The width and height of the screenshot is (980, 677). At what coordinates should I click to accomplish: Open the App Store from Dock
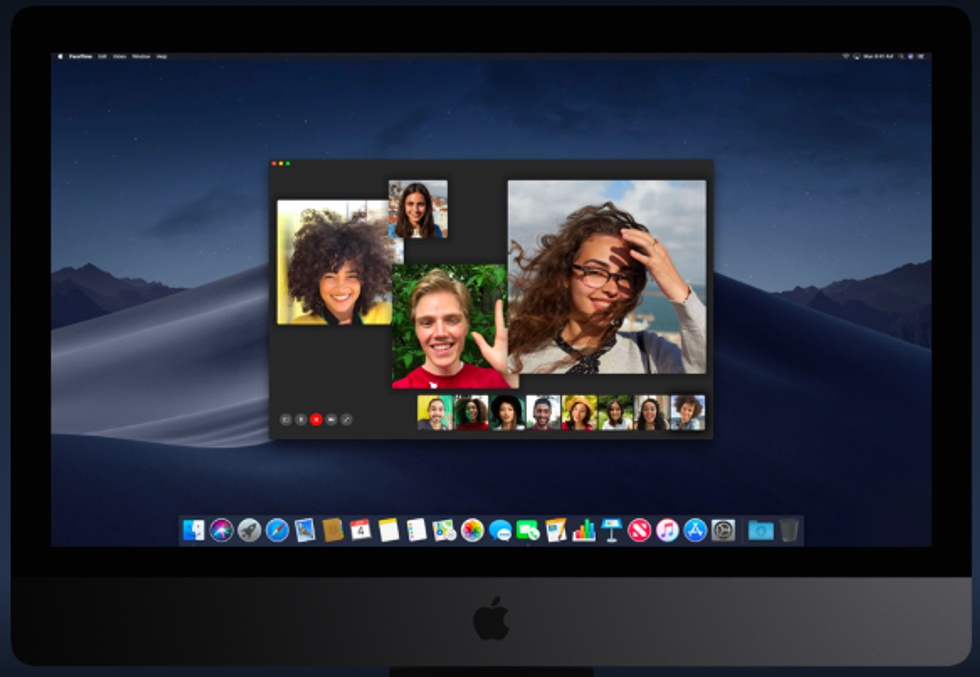695,530
